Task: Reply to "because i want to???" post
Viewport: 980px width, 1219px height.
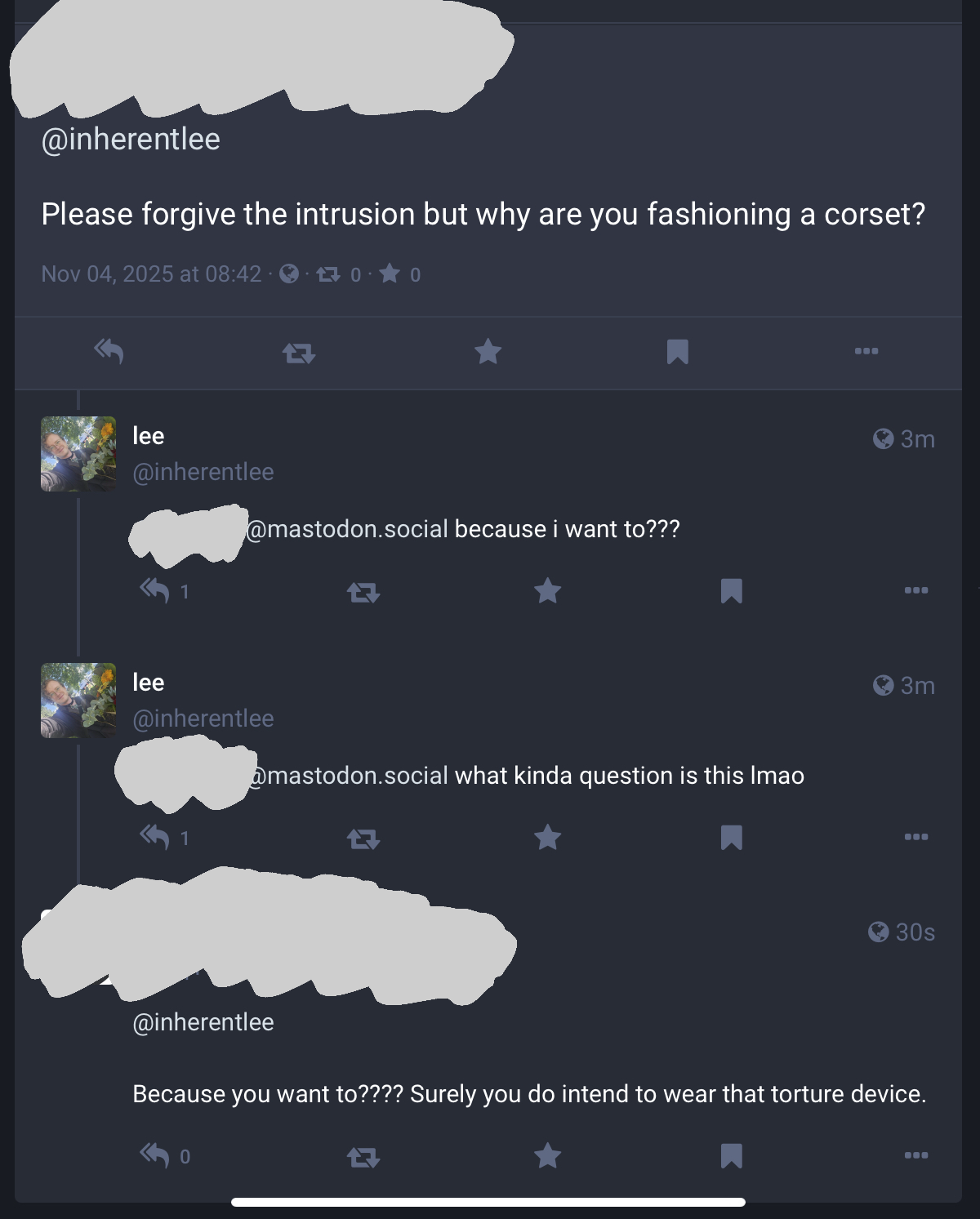Action: 154,590
